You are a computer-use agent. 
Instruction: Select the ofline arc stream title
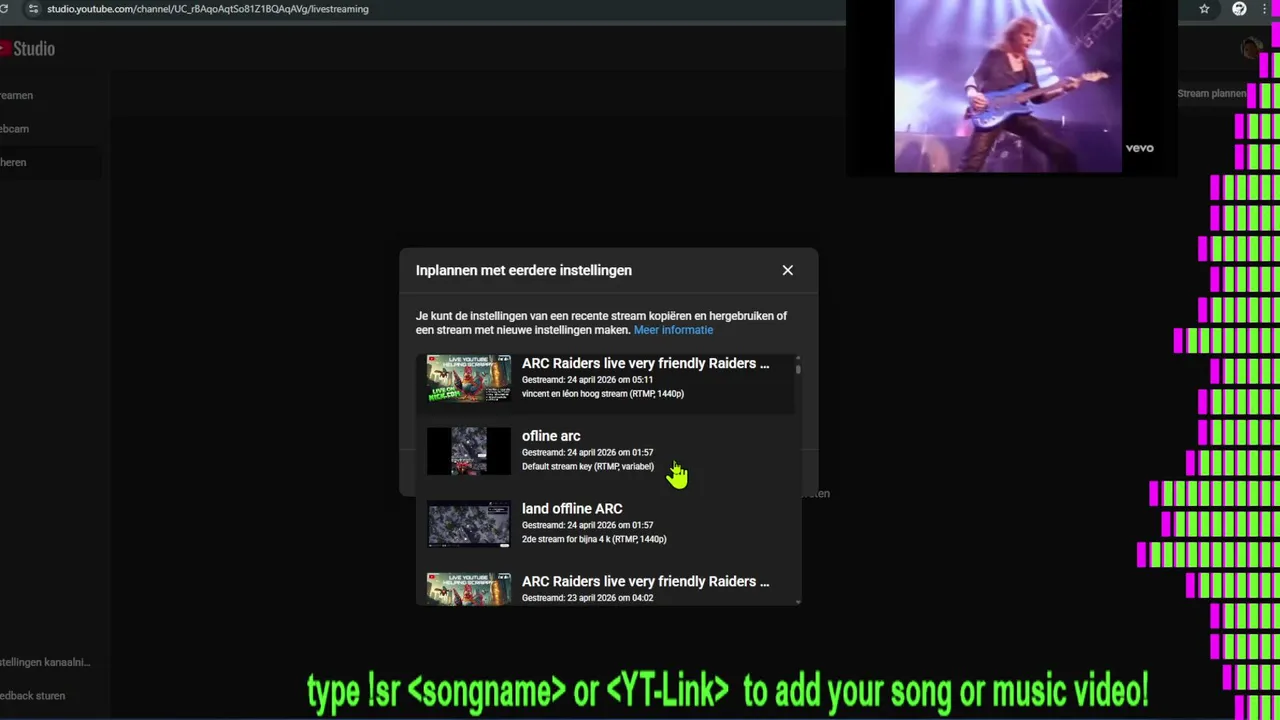(x=551, y=436)
